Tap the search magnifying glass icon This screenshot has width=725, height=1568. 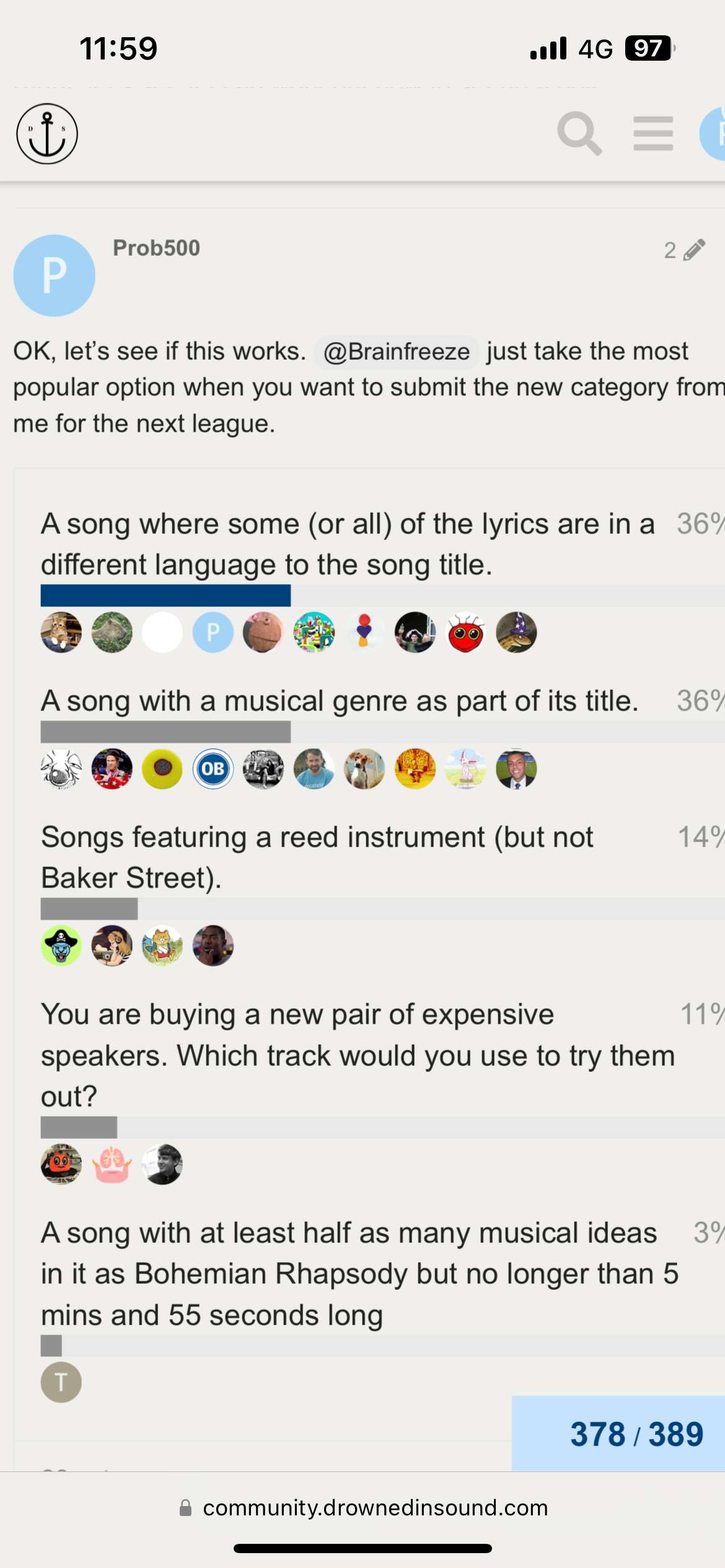pyautogui.click(x=579, y=134)
